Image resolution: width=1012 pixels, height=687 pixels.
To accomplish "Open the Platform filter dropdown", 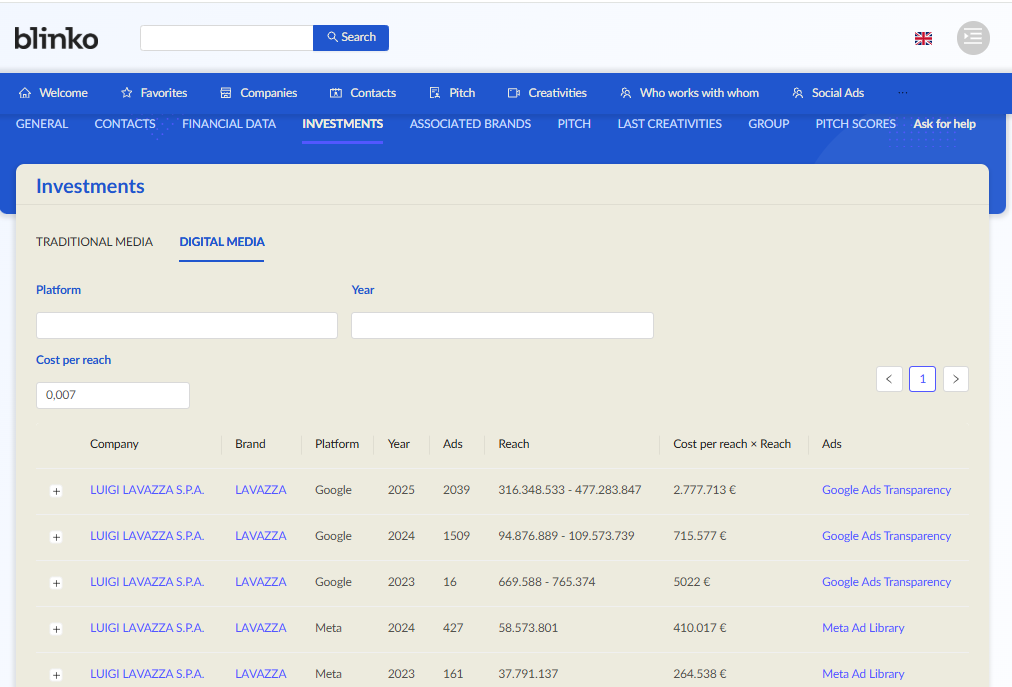I will pos(187,325).
